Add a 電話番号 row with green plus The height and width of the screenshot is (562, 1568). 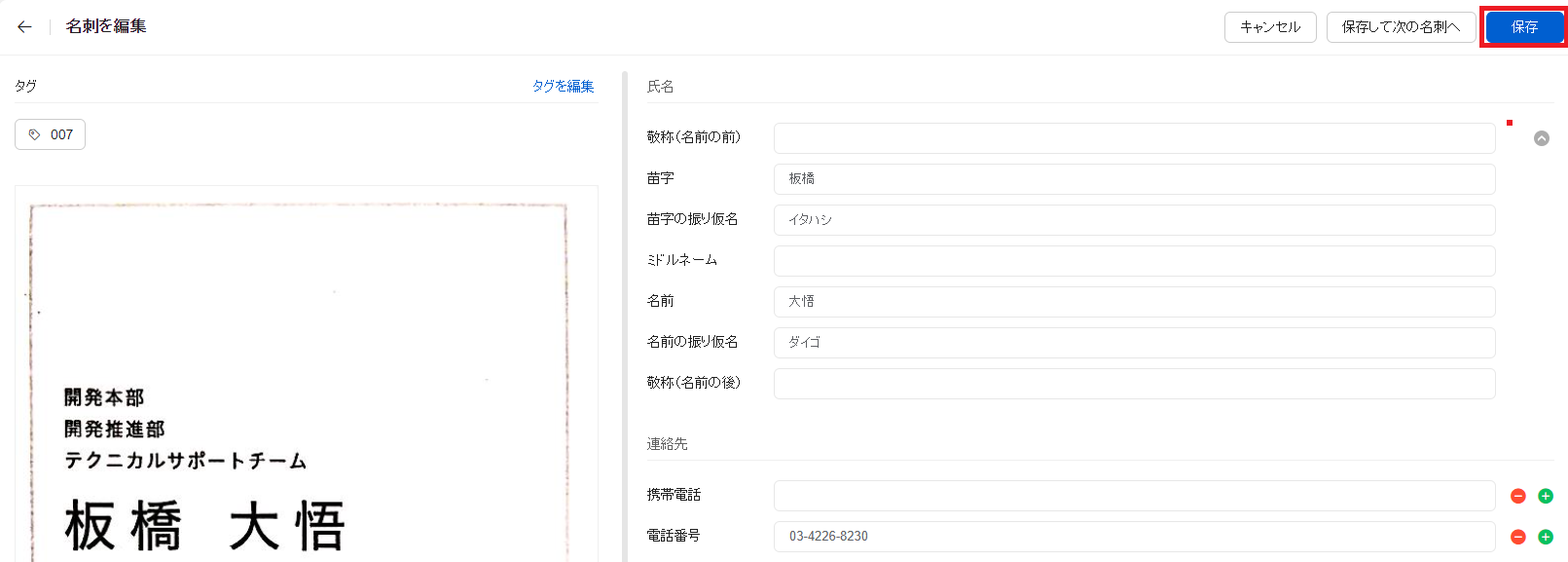1546,537
